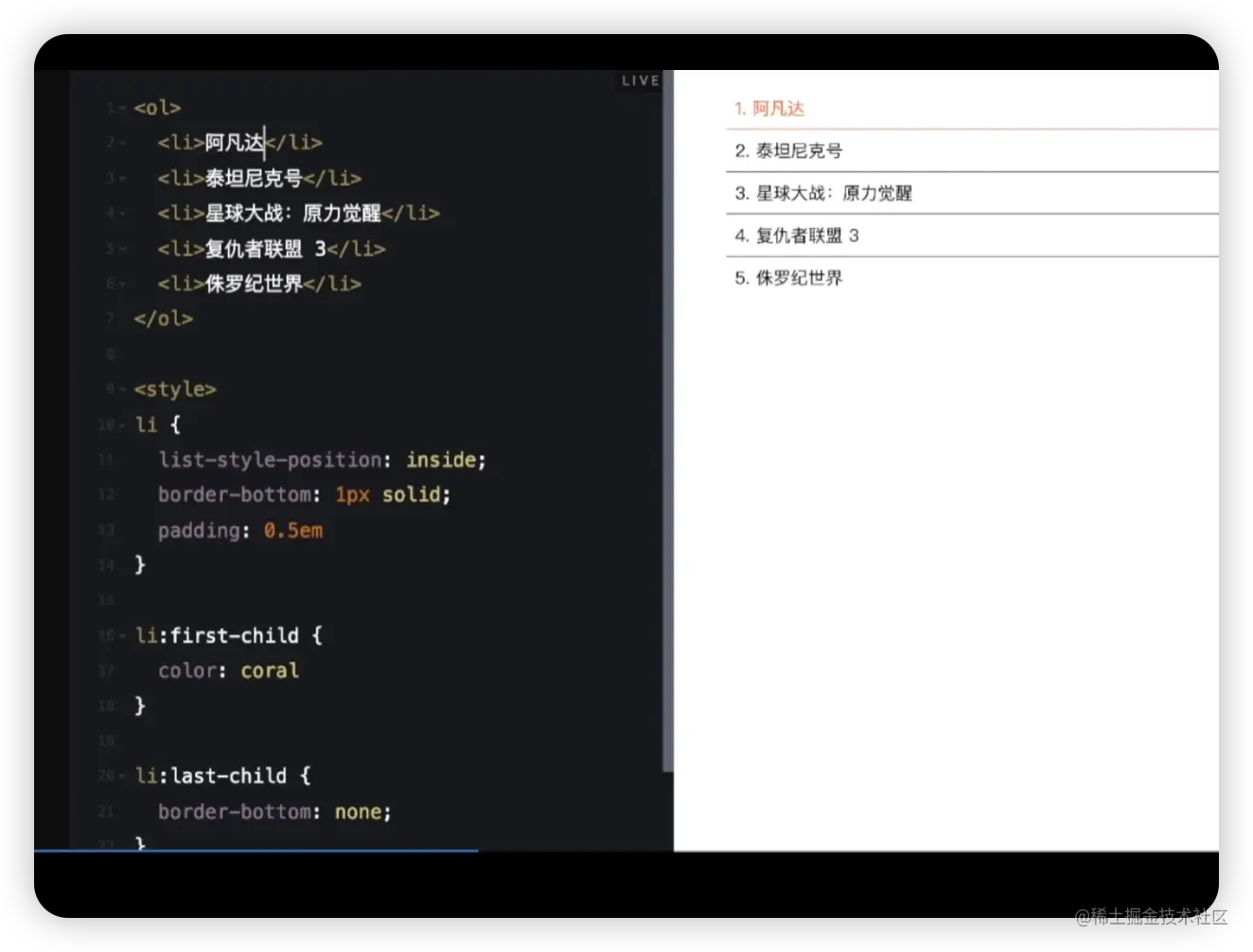
Task: Click the li:first-child selector
Action: (217, 635)
